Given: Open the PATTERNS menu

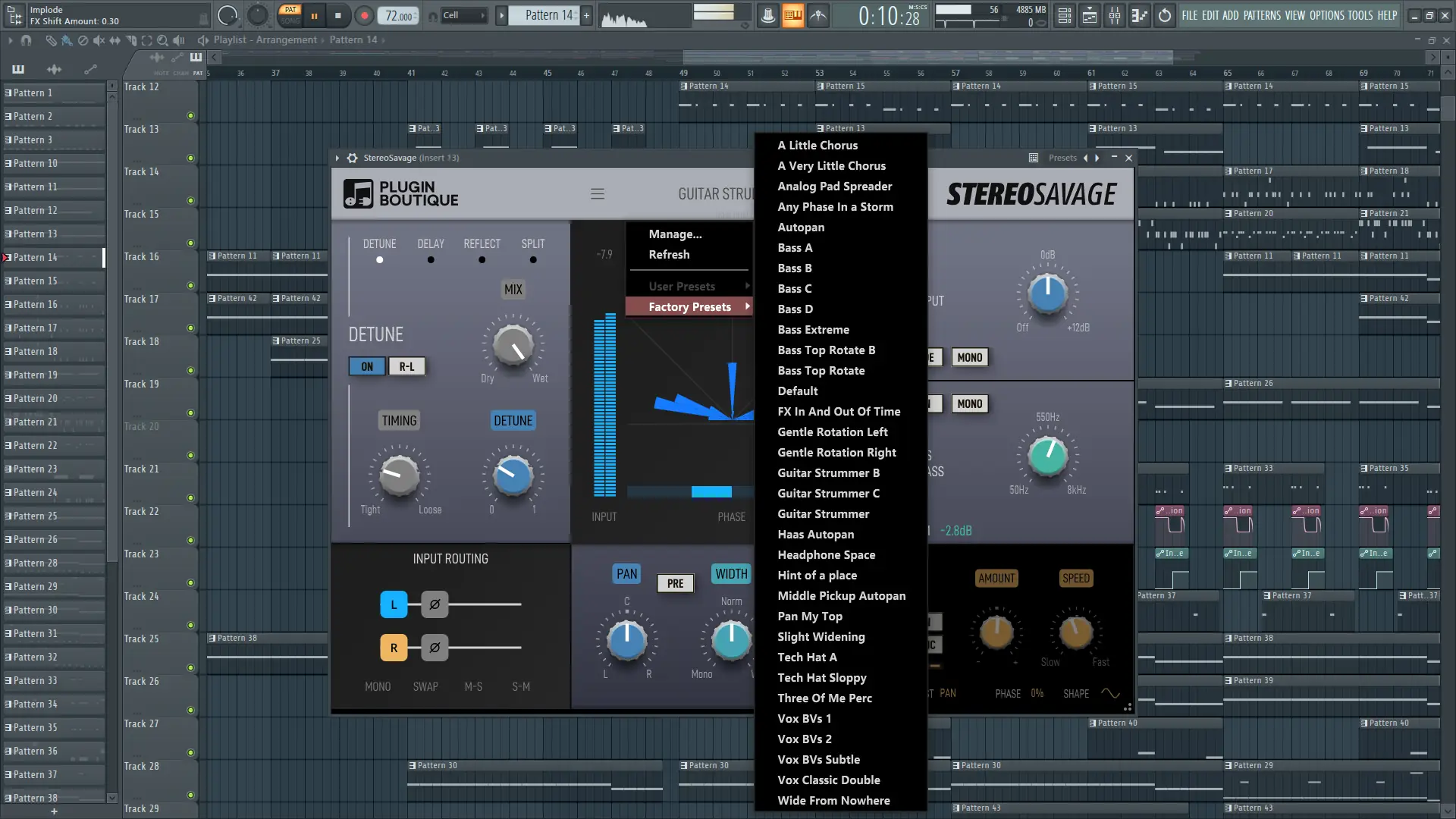Looking at the screenshot, I should pyautogui.click(x=1261, y=15).
